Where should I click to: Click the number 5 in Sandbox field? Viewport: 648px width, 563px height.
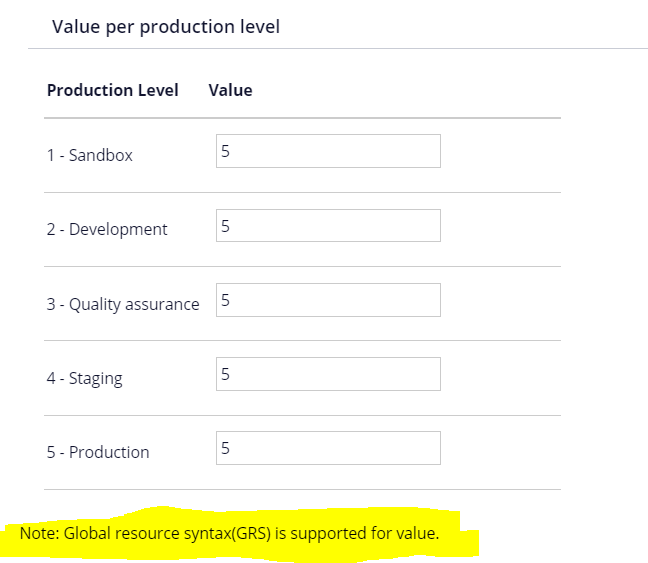pyautogui.click(x=225, y=151)
